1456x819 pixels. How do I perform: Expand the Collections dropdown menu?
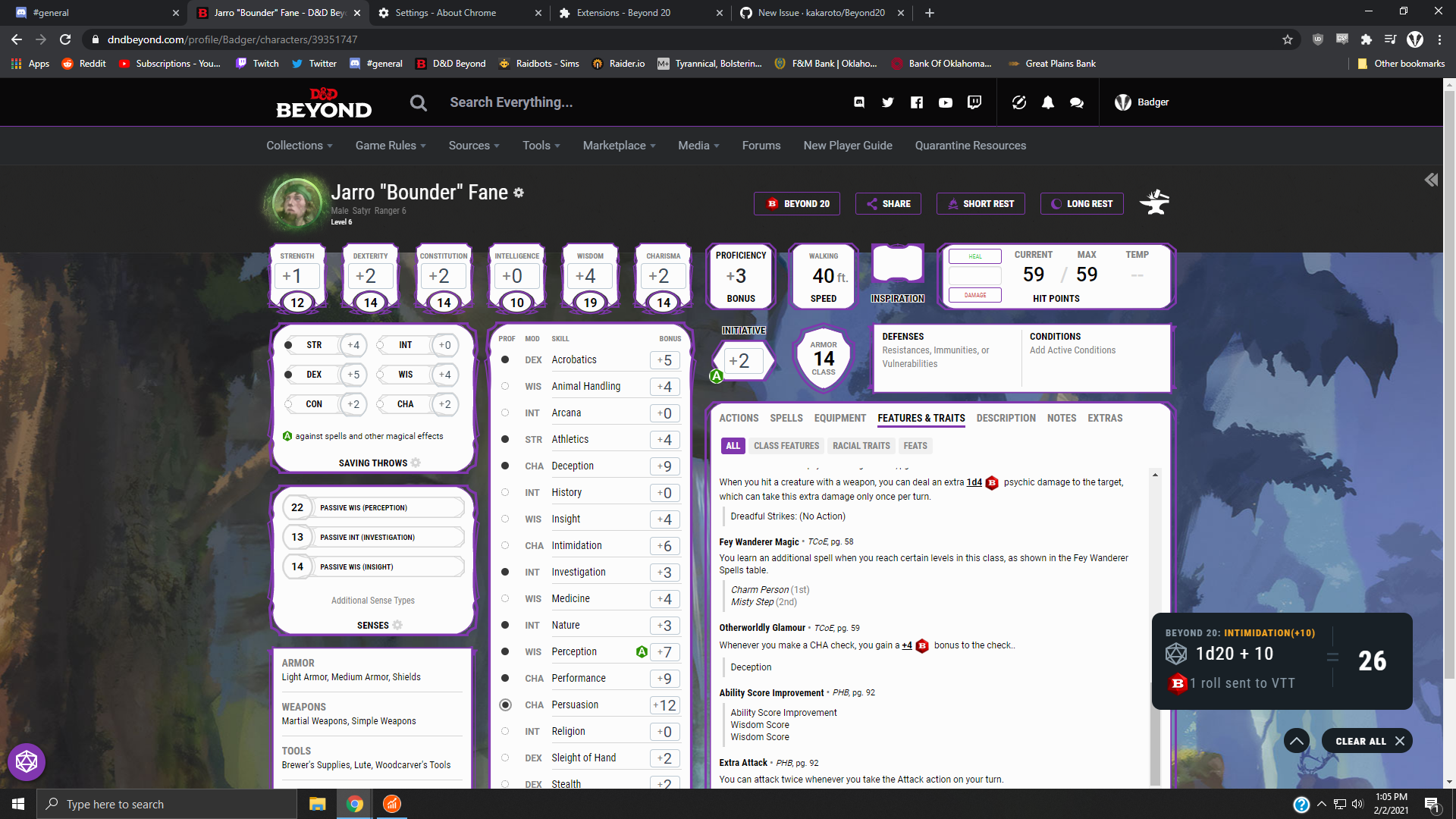299,146
